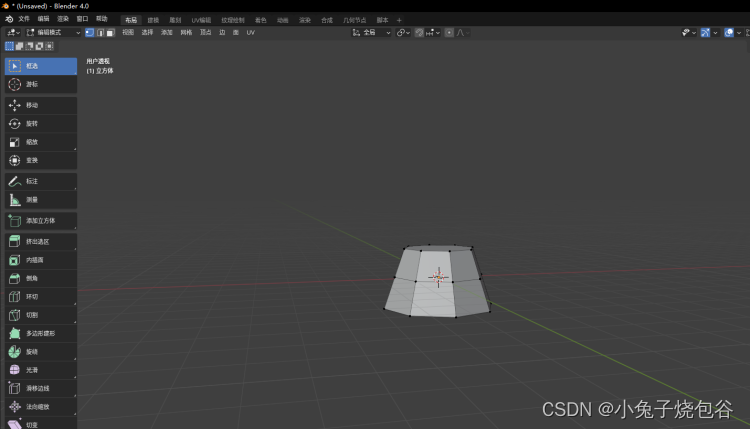This screenshot has height=429, width=750.
Task: Switch to the Texture Paint (纹理绘制) tab
Action: coord(233,20)
